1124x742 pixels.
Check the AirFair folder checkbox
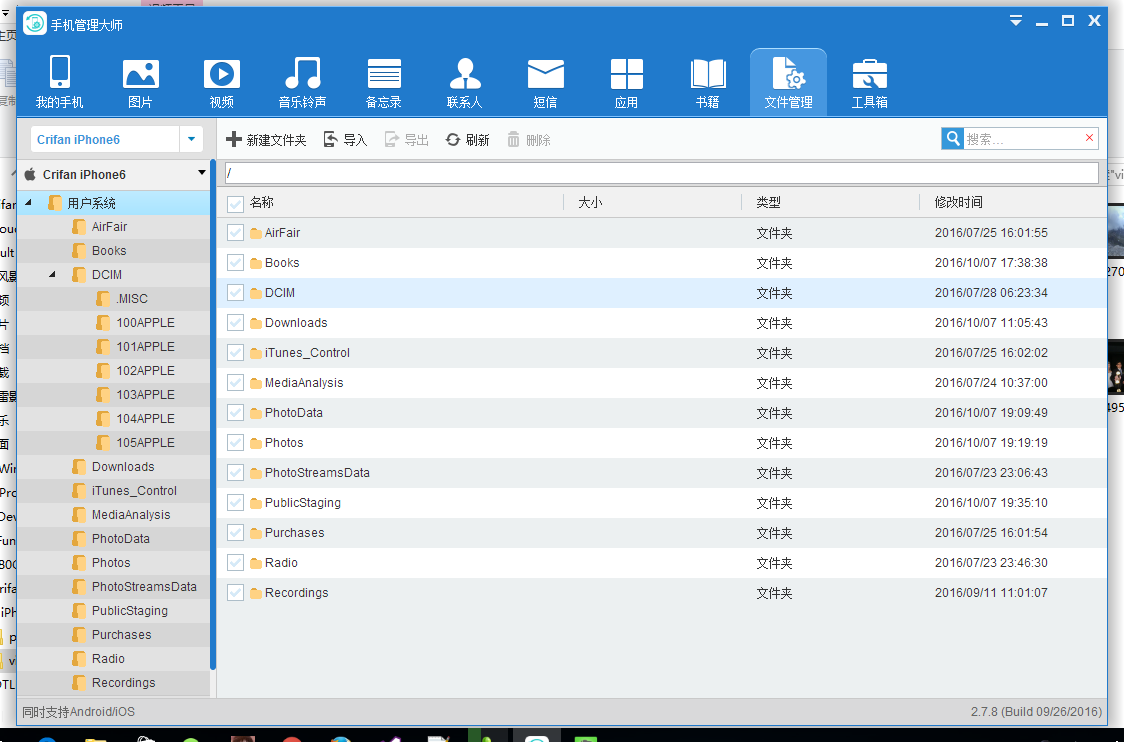tap(235, 232)
